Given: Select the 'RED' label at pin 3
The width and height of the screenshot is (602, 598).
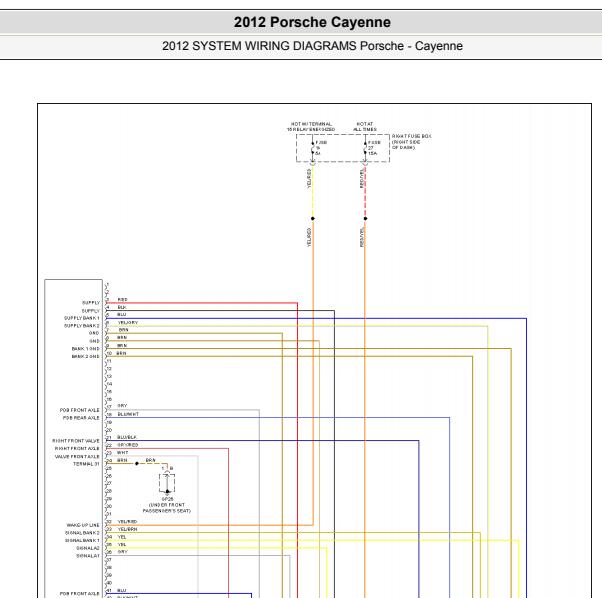Looking at the screenshot, I should click(122, 299).
